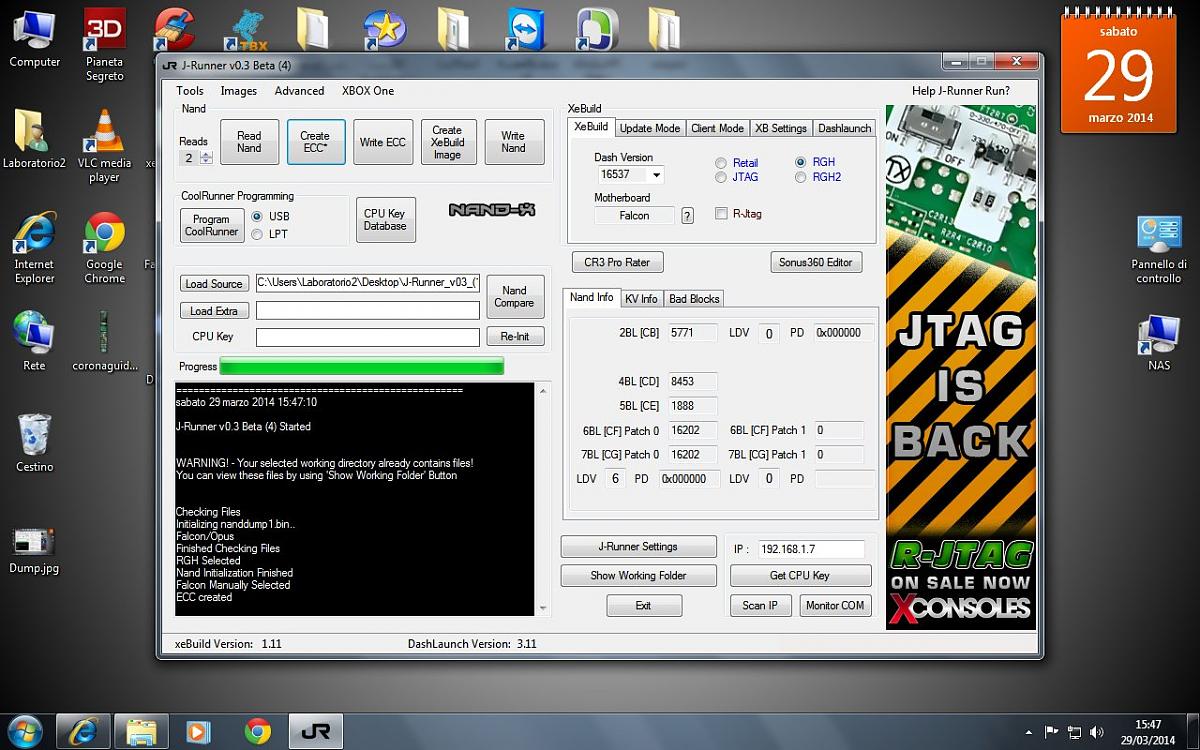Click Create XeBuild Image button
Viewport: 1200px width, 750px height.
click(x=447, y=142)
